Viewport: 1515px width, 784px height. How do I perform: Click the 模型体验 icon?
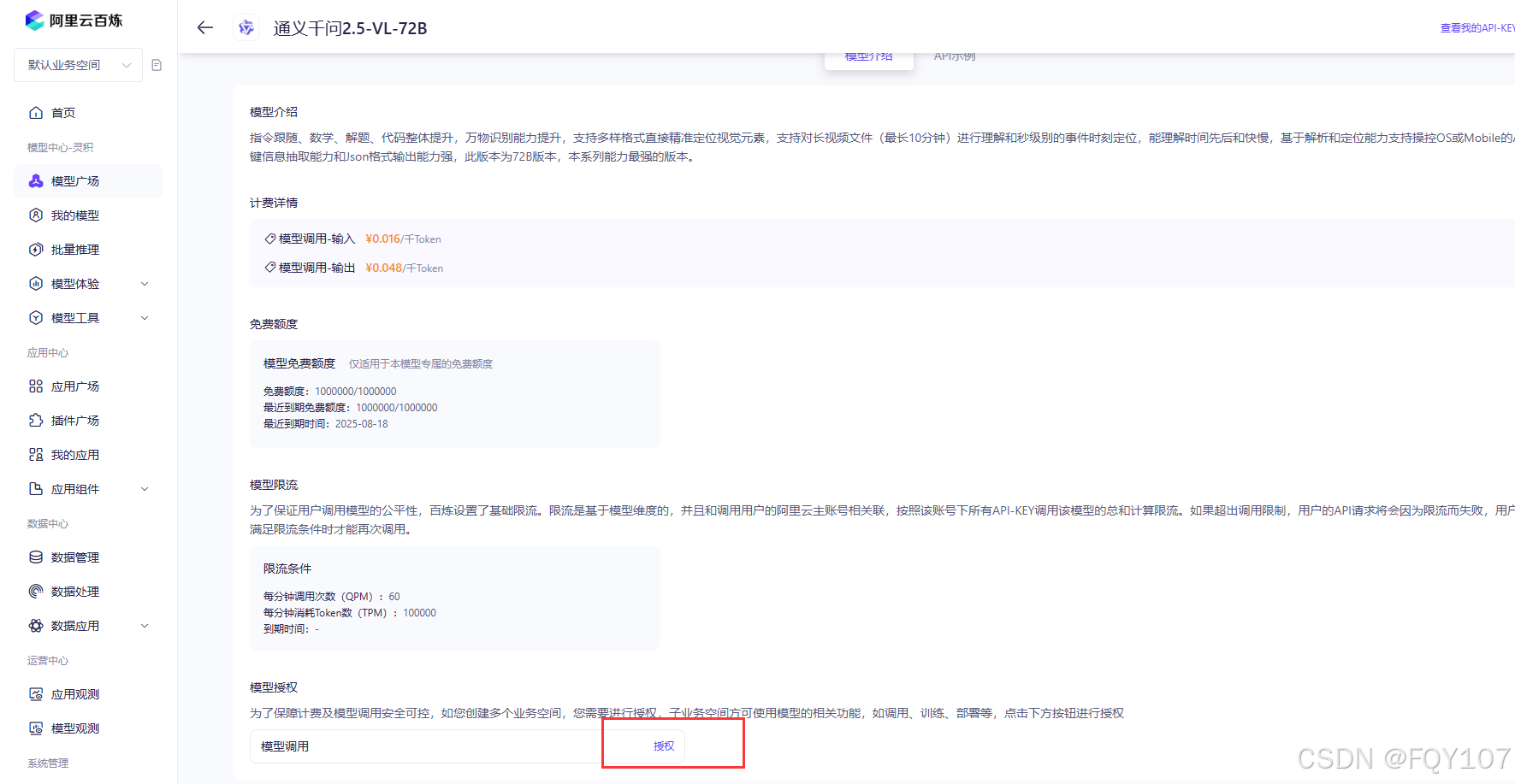pos(36,284)
